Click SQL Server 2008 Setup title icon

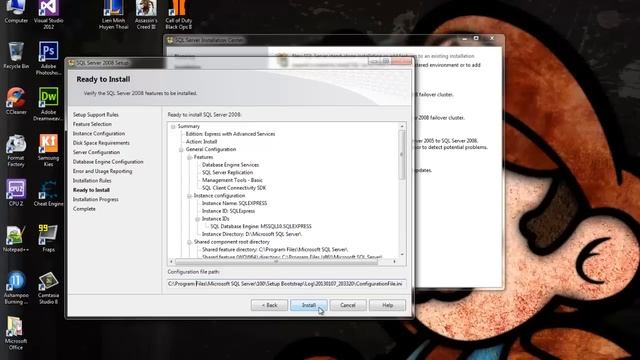tap(72, 63)
